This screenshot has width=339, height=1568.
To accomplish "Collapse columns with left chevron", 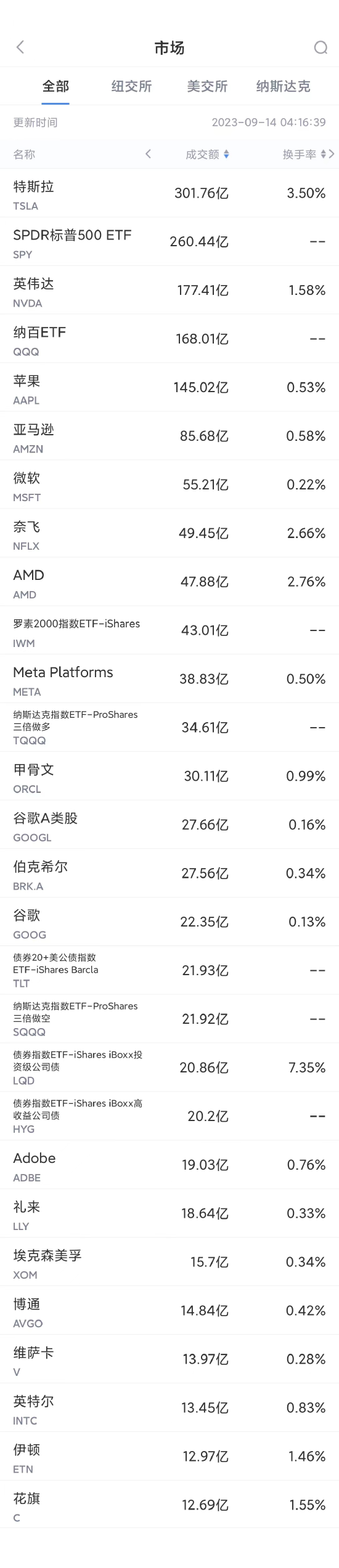I will click(148, 155).
